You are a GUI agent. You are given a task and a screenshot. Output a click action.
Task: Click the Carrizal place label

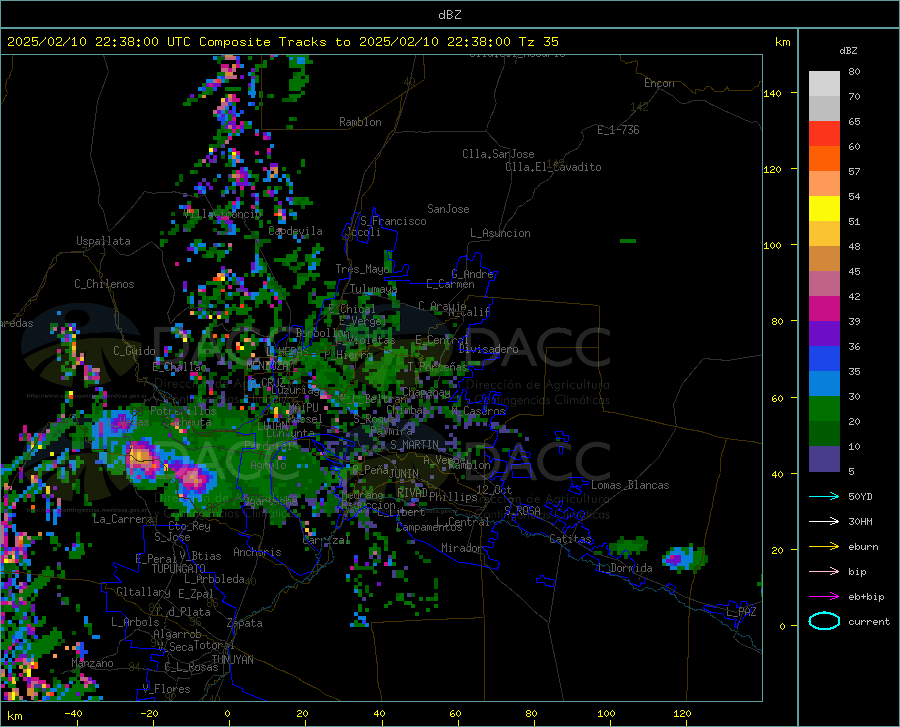tap(326, 540)
